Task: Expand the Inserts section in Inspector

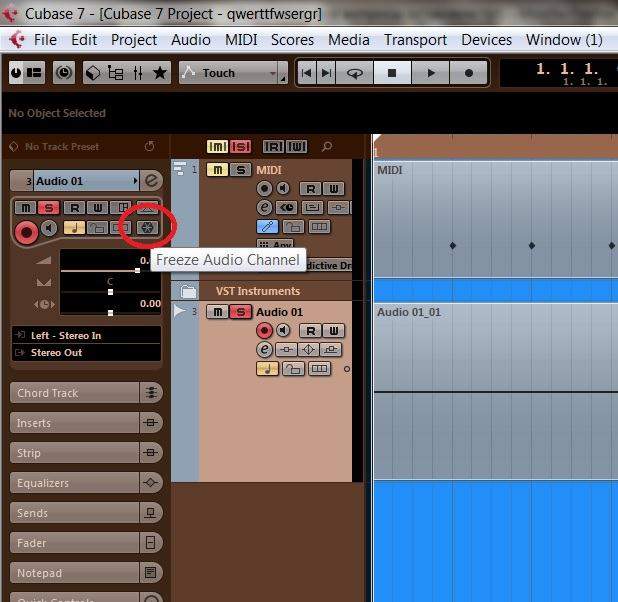Action: tap(73, 423)
